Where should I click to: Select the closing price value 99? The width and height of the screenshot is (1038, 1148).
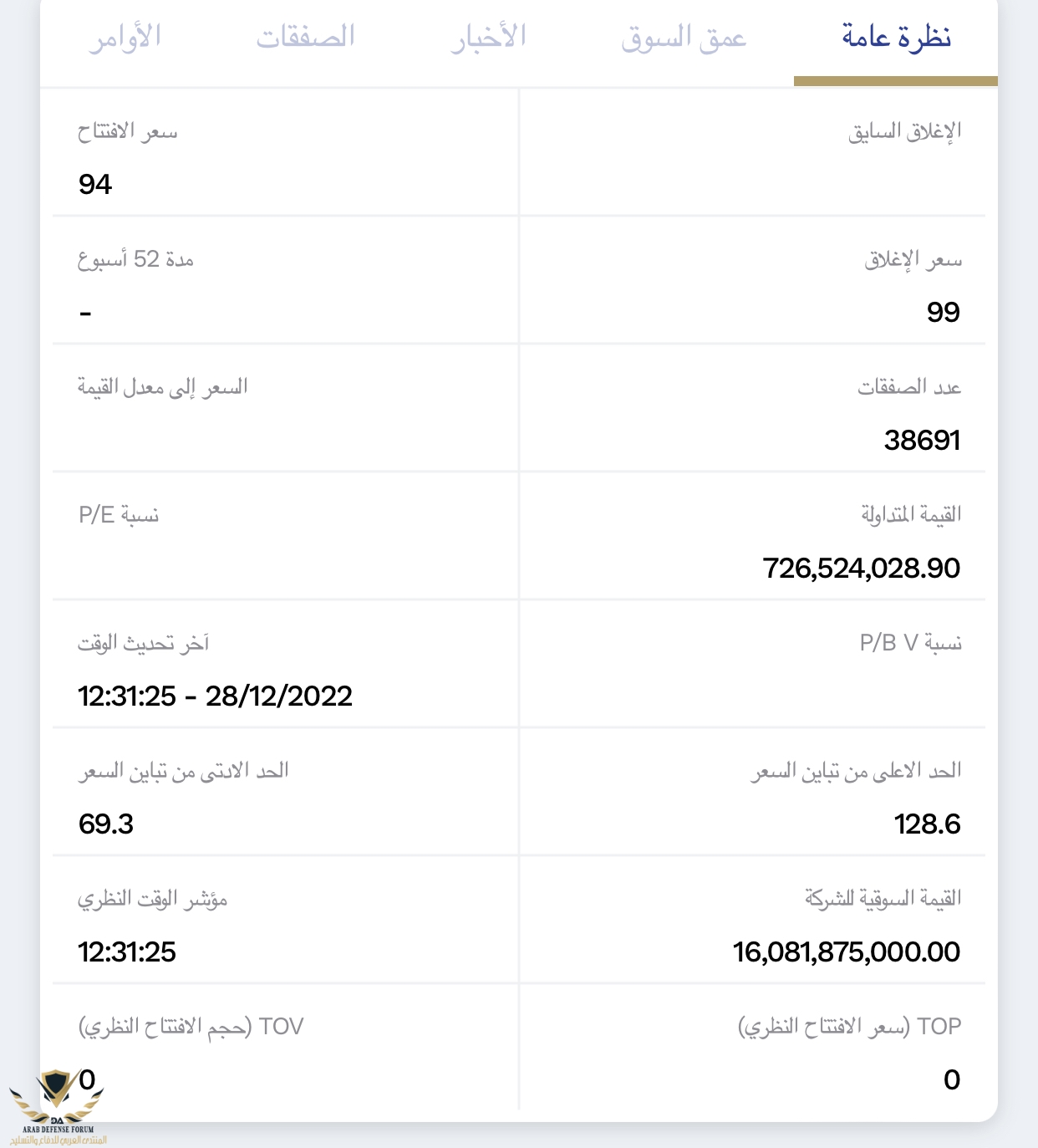944,312
